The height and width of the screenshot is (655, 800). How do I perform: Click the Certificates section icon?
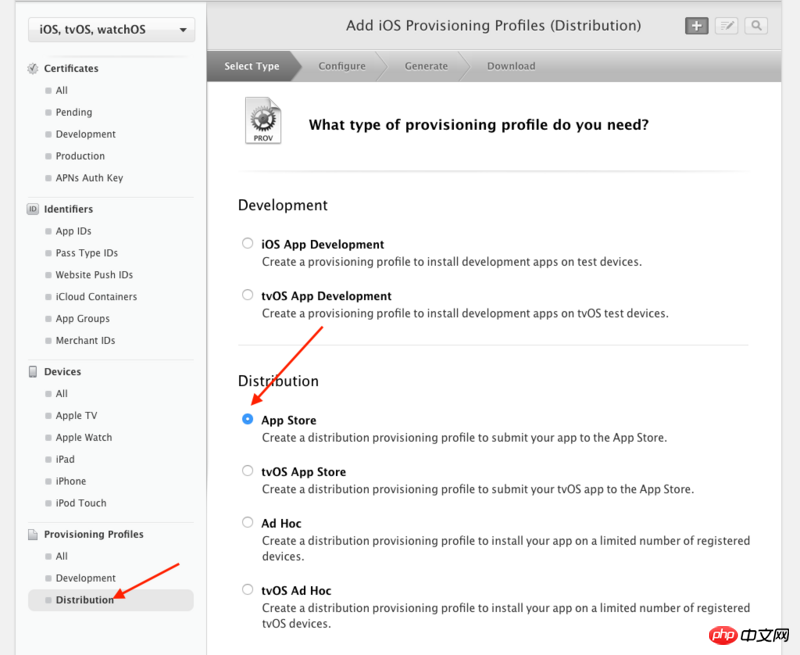[33, 68]
